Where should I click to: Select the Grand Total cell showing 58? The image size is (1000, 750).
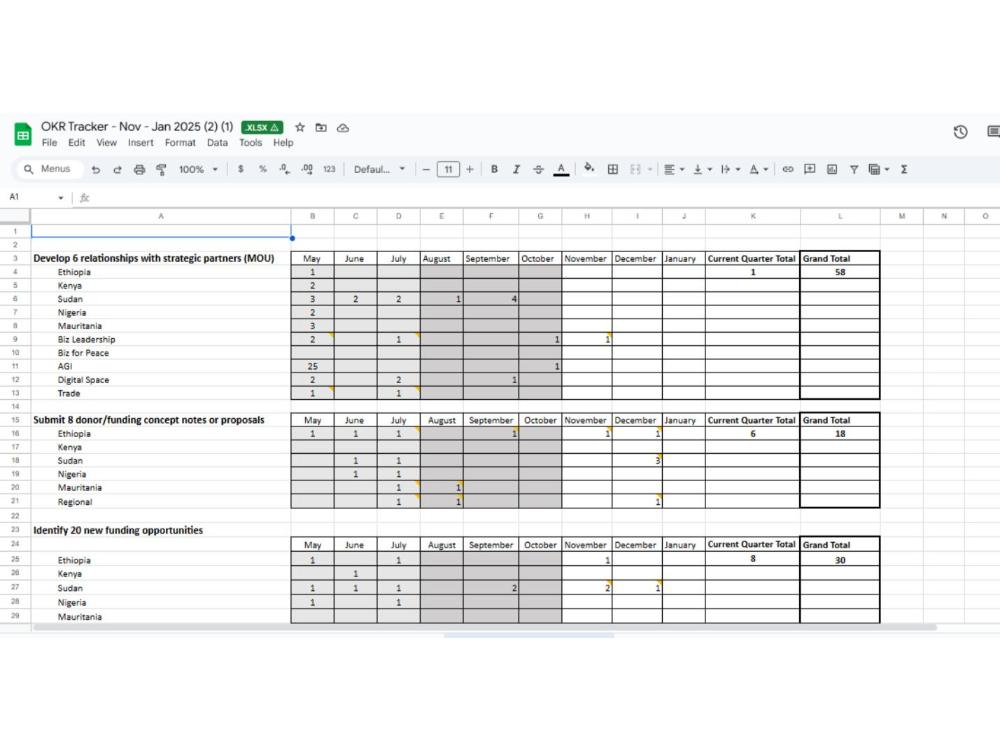pyautogui.click(x=840, y=272)
